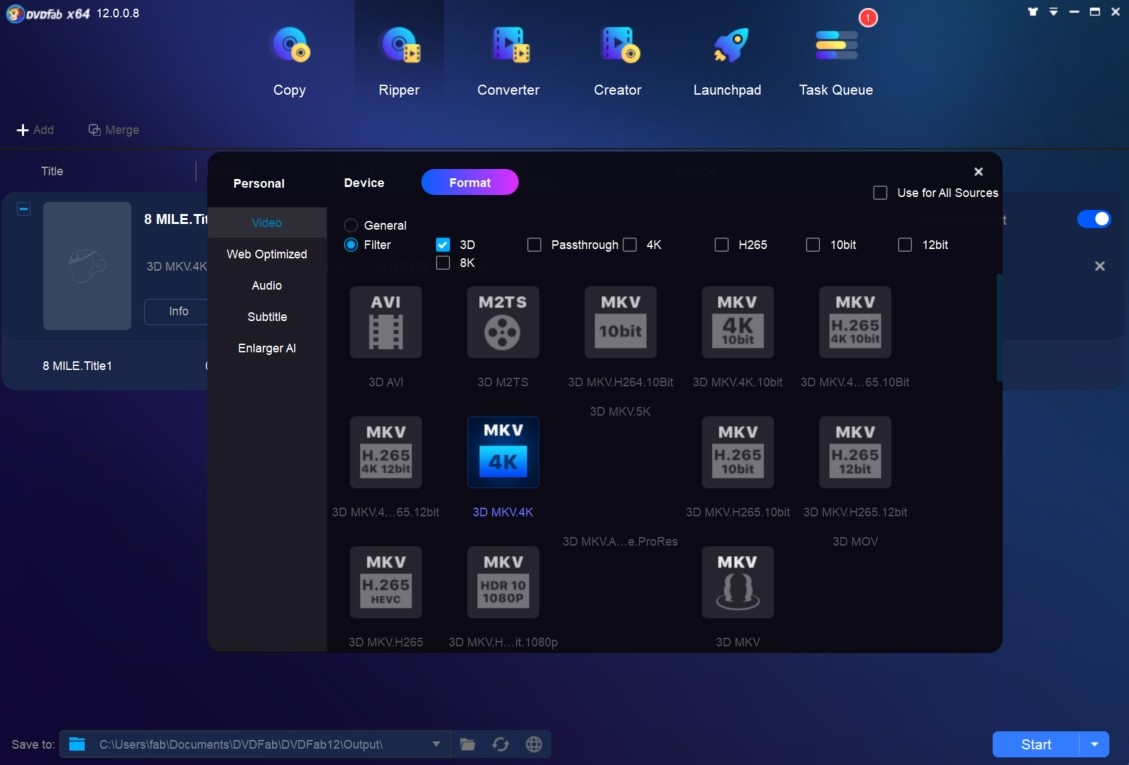The image size is (1129, 765).
Task: Toggle the blue switch for 8 MILE task
Action: point(1094,219)
